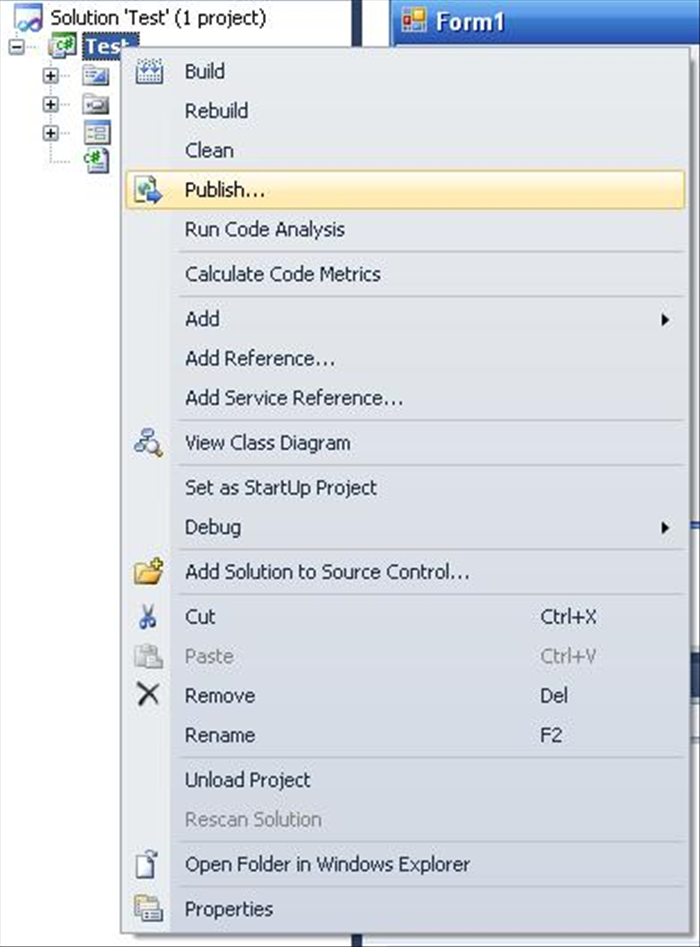Click the Solution 'Test' icon in tree
Viewport: 700px width, 947px height.
pos(28,17)
